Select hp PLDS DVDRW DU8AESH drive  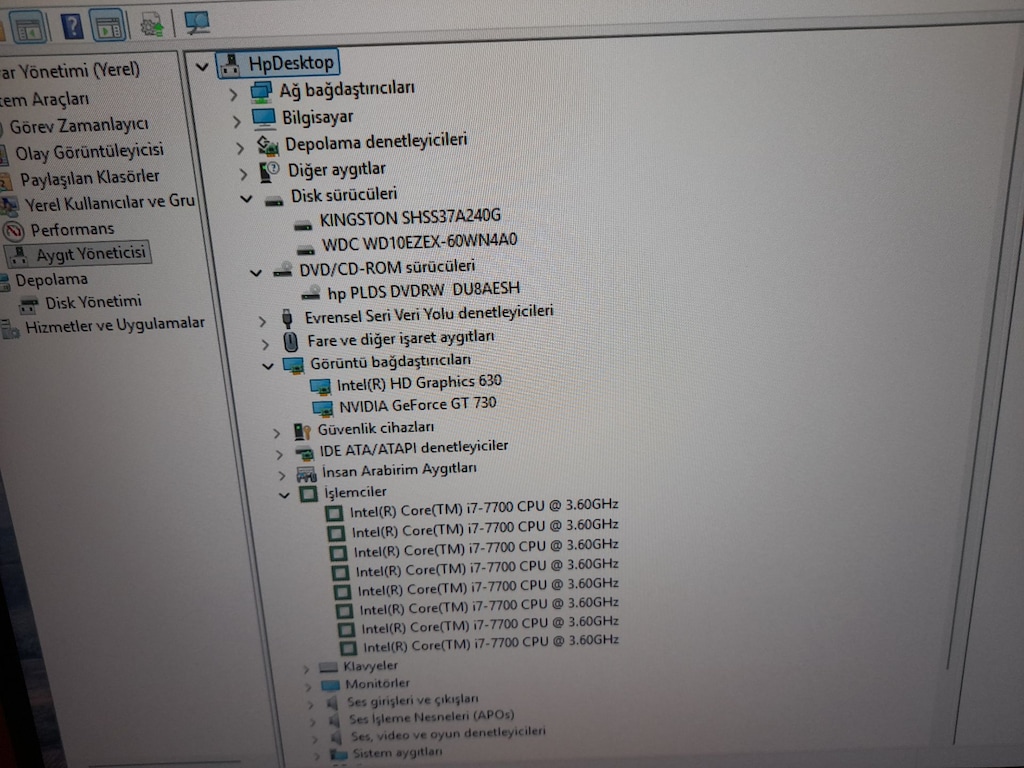coord(424,290)
